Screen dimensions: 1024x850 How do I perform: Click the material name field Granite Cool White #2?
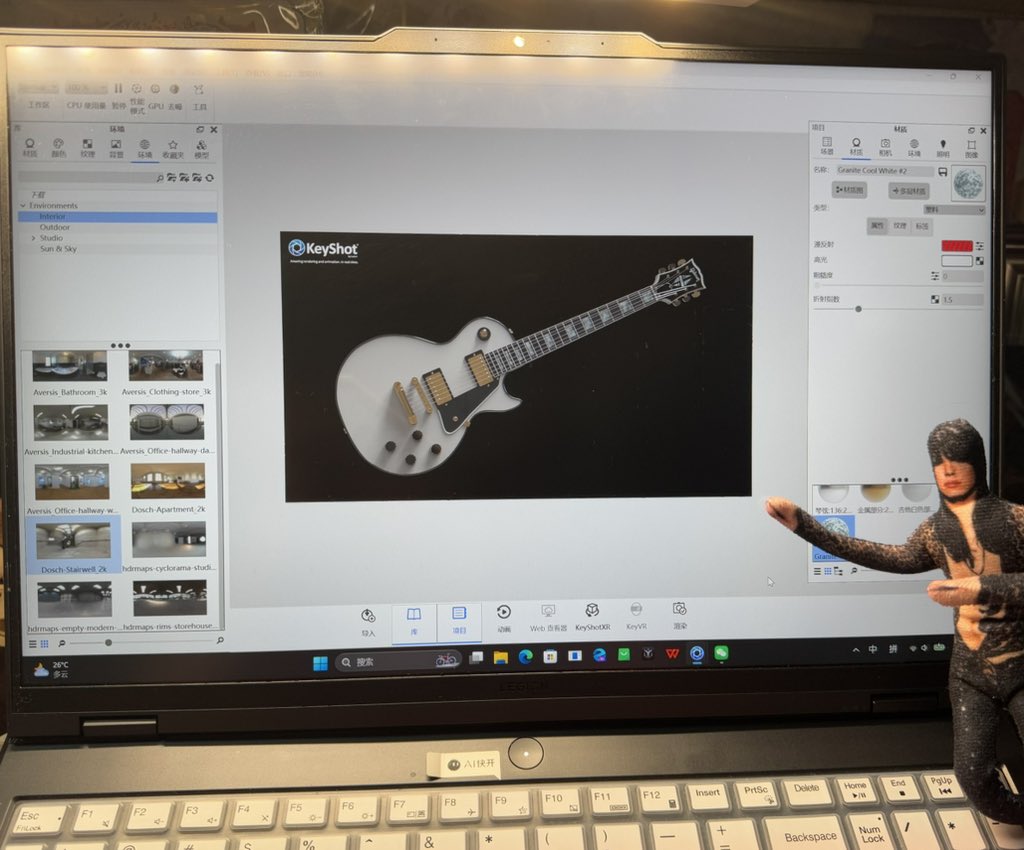click(x=884, y=171)
